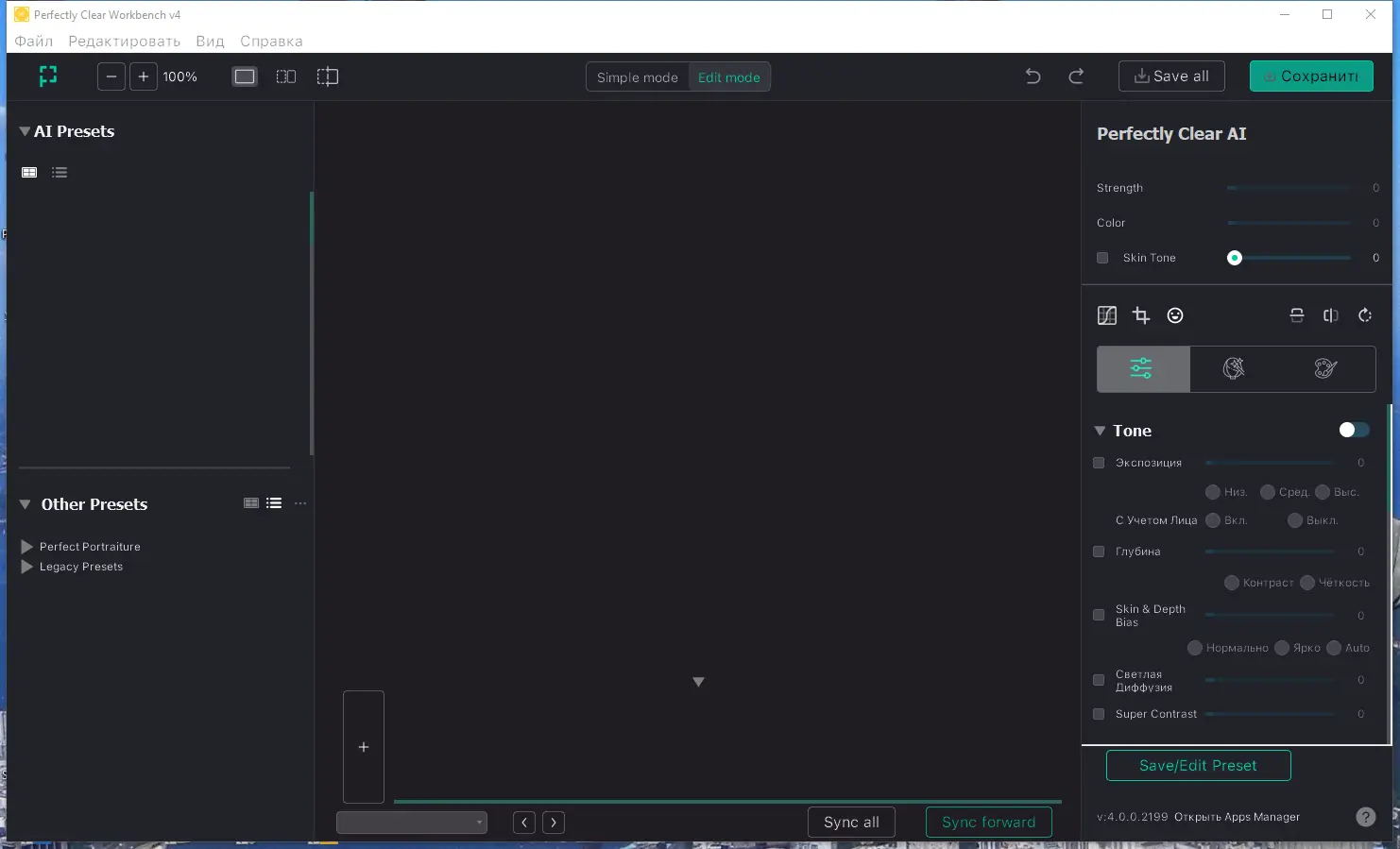The height and width of the screenshot is (849, 1400).
Task: Undo the last adjustment
Action: 1033,76
